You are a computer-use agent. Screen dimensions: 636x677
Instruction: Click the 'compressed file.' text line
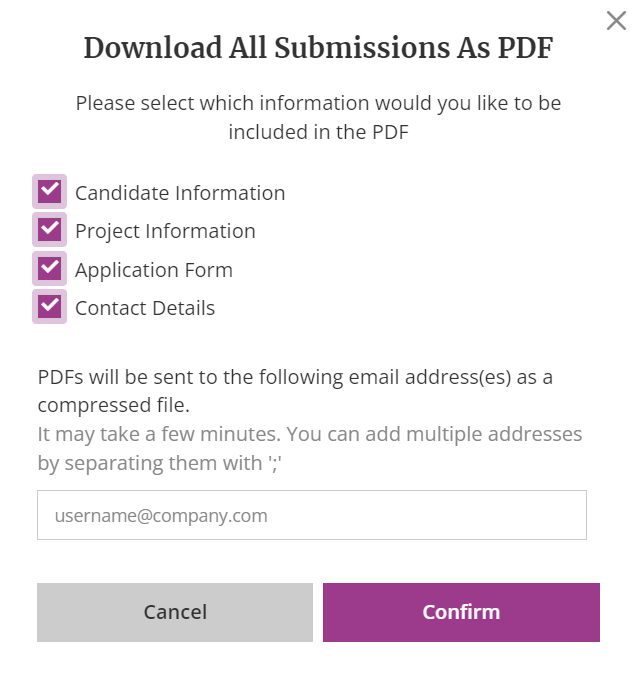click(x=114, y=405)
